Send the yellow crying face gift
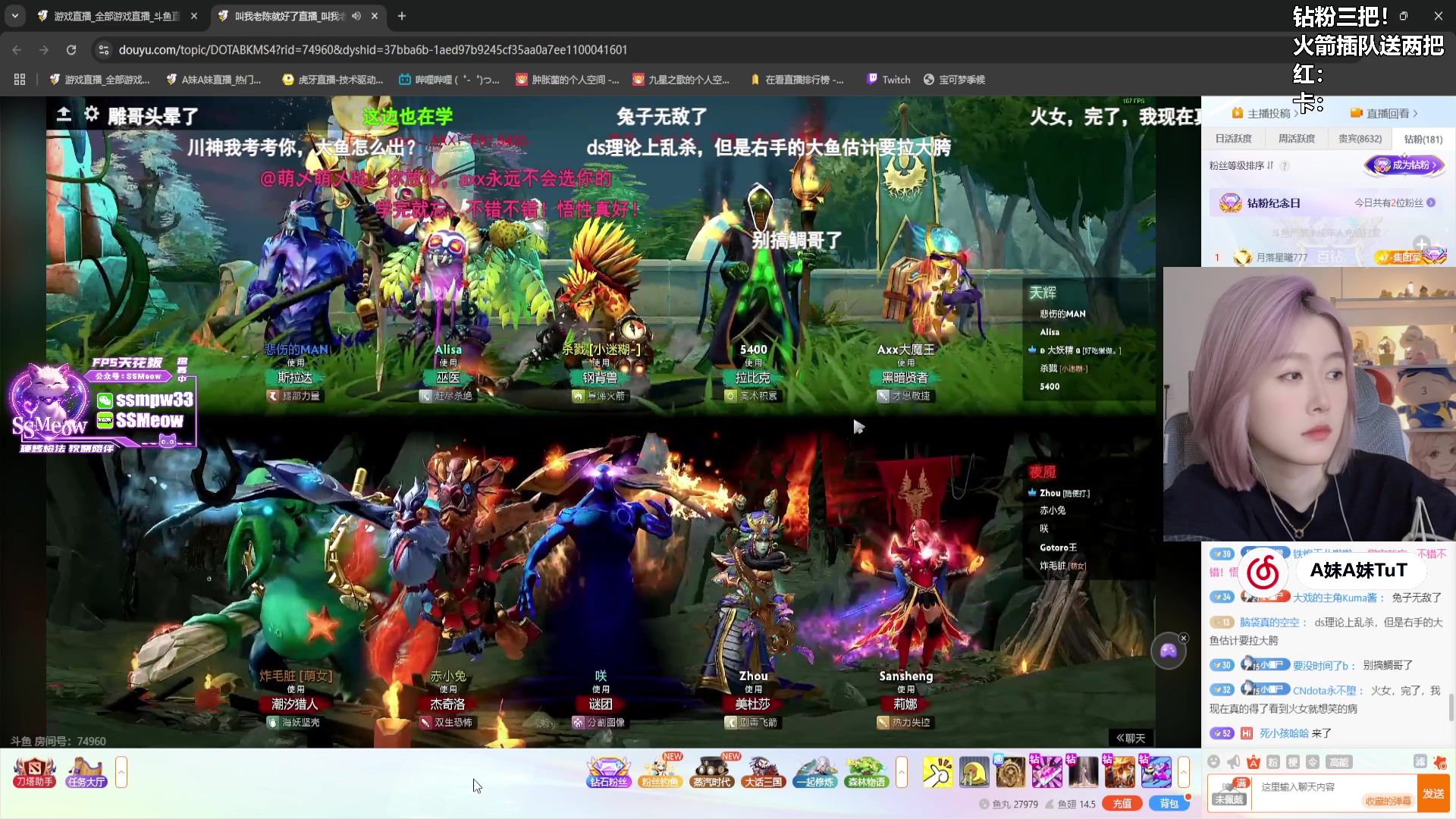1456x819 pixels. pos(974,772)
